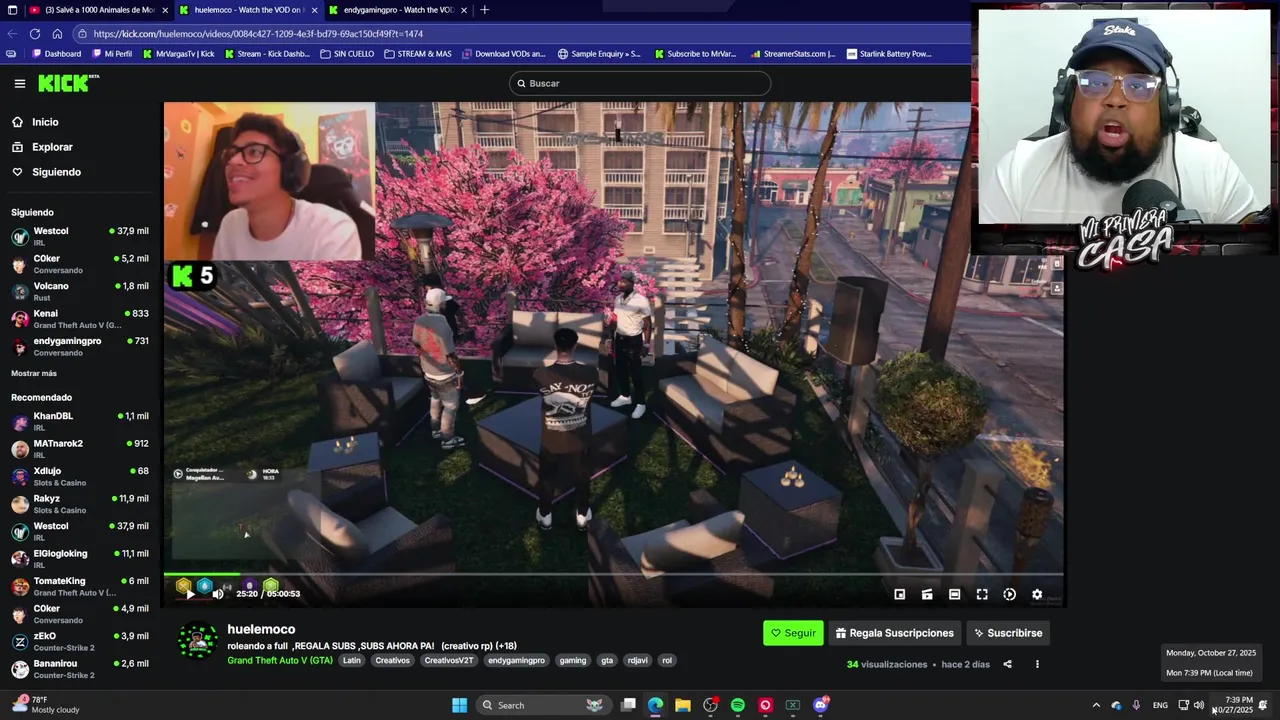
Task: Open the Mi Perfil bookmark
Action: coord(112,54)
